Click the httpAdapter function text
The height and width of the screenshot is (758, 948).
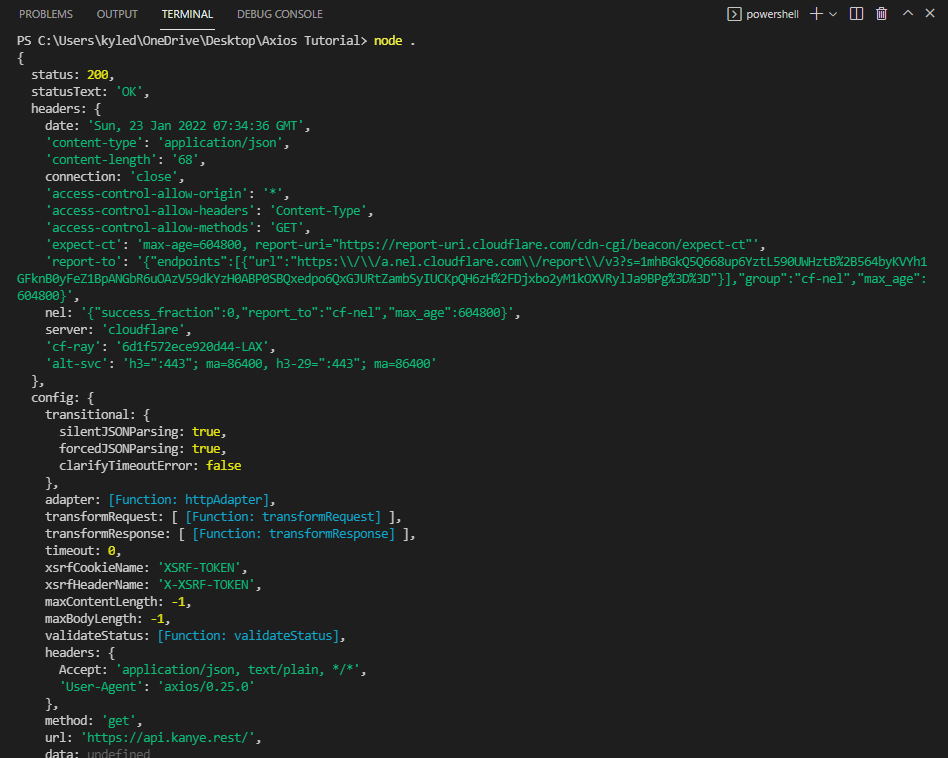click(223, 500)
